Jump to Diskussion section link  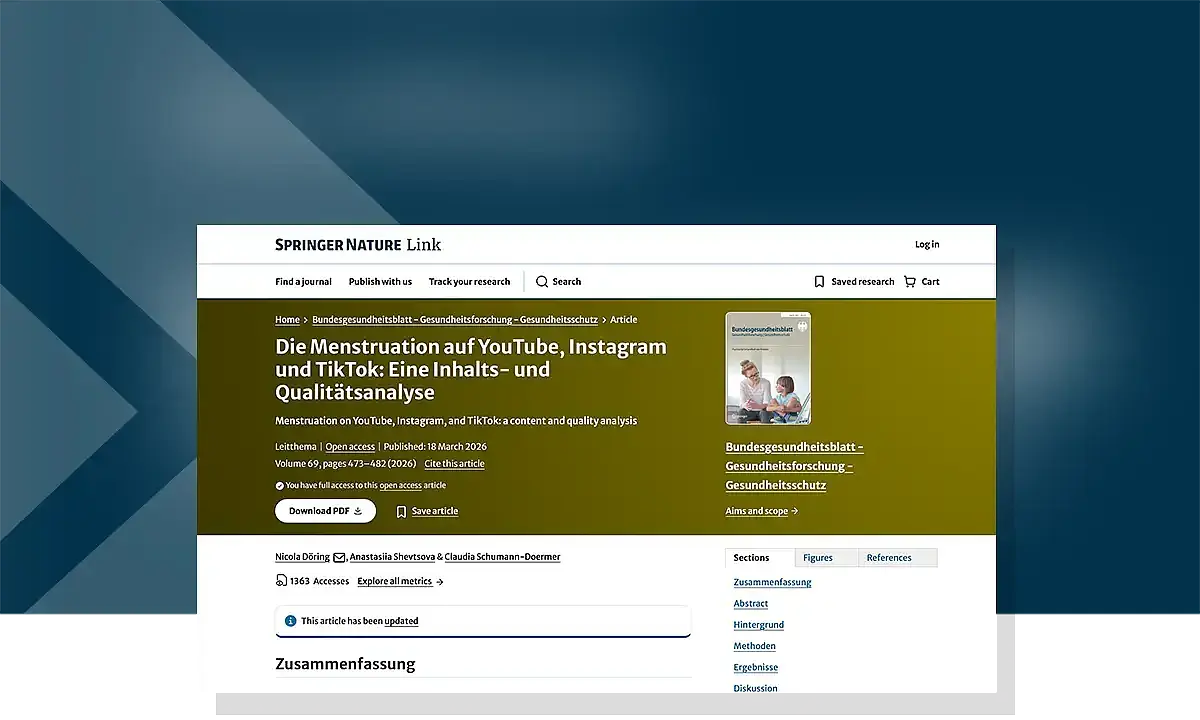[x=755, y=688]
